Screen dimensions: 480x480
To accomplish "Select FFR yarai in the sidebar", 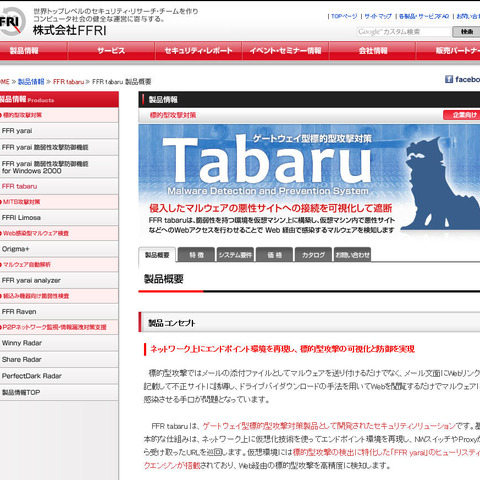I will 59,131.
